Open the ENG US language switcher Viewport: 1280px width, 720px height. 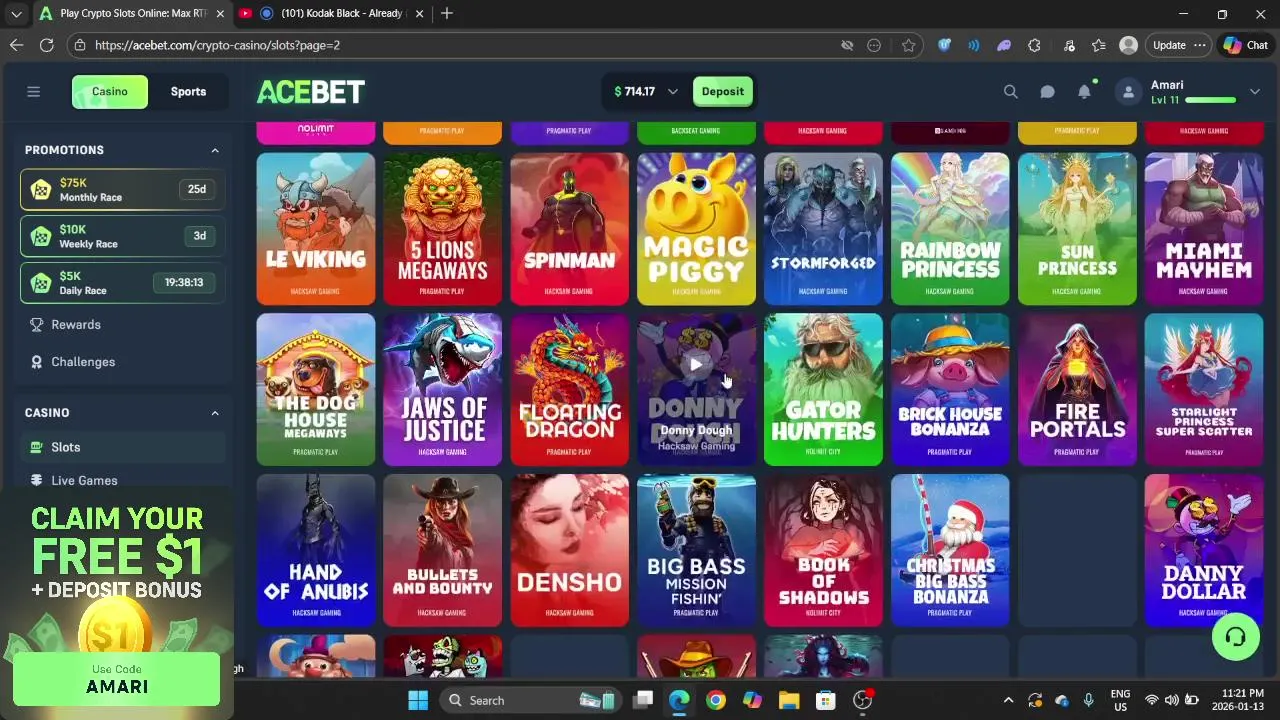(1120, 700)
